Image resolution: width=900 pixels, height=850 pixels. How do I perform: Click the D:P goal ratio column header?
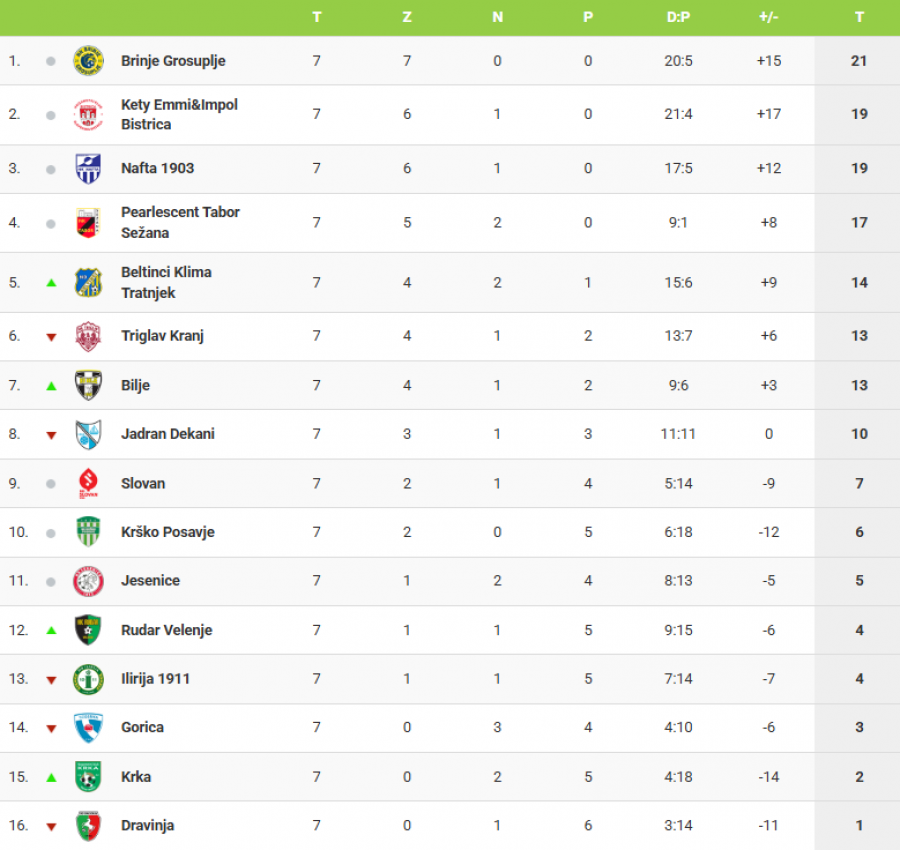pyautogui.click(x=678, y=17)
